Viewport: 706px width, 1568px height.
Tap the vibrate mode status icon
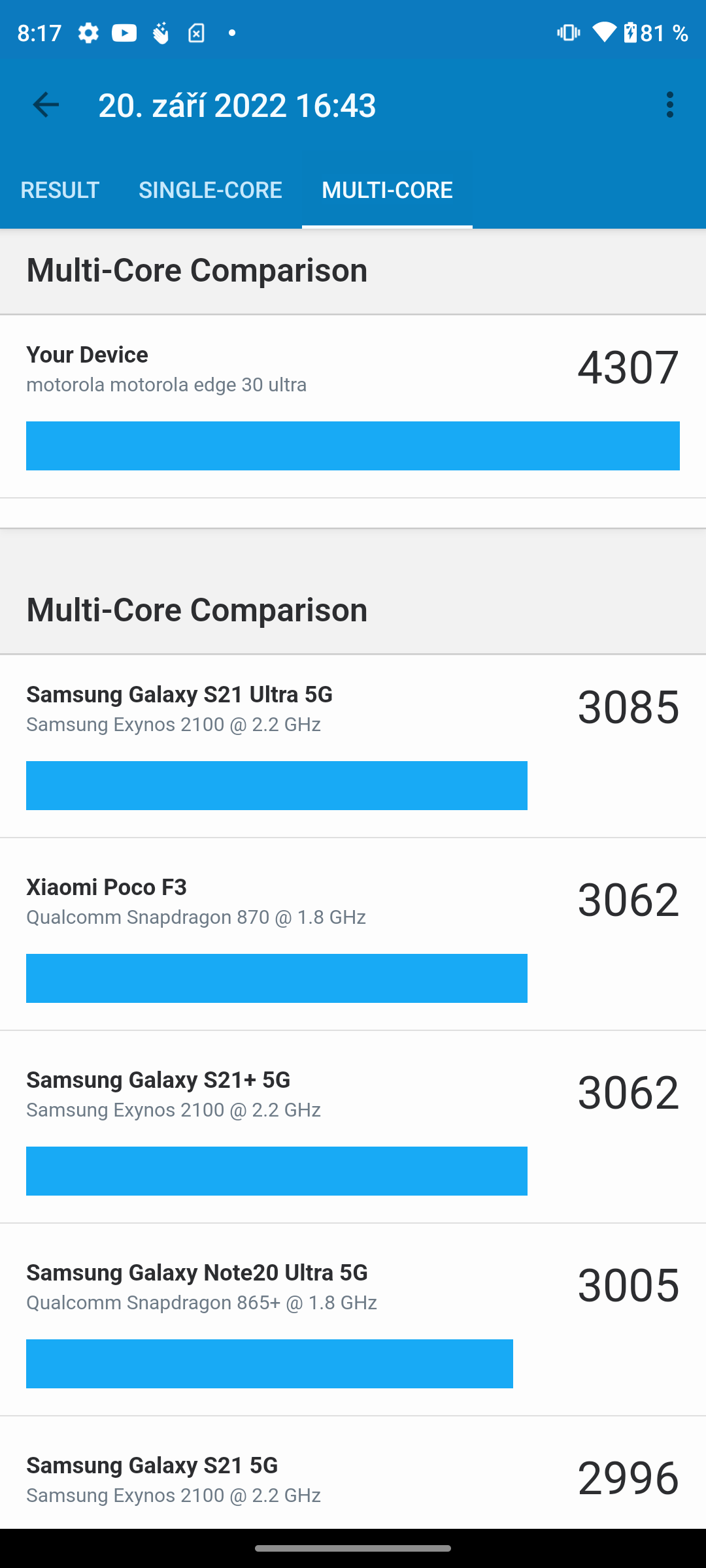(568, 32)
